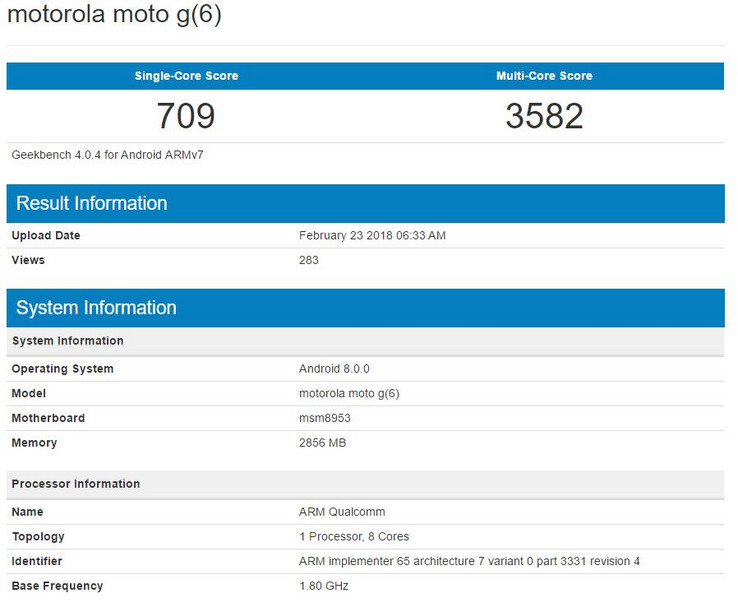The width and height of the screenshot is (738, 612).
Task: Click the Identifier label
Action: tap(37, 561)
